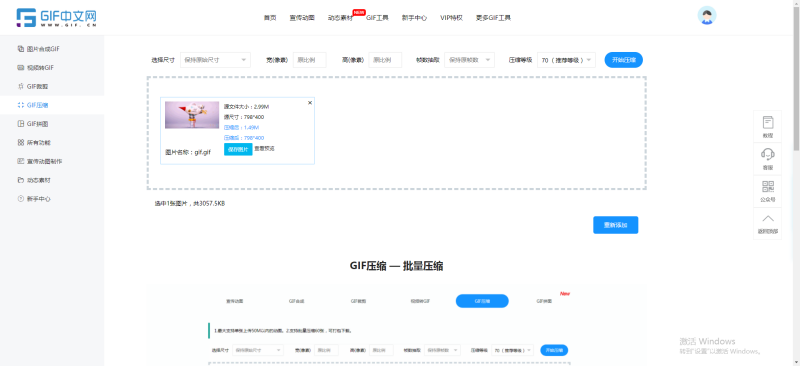The height and width of the screenshot is (366, 800).
Task: Select GIF压缩 in the left sidebar
Action: coord(33,105)
